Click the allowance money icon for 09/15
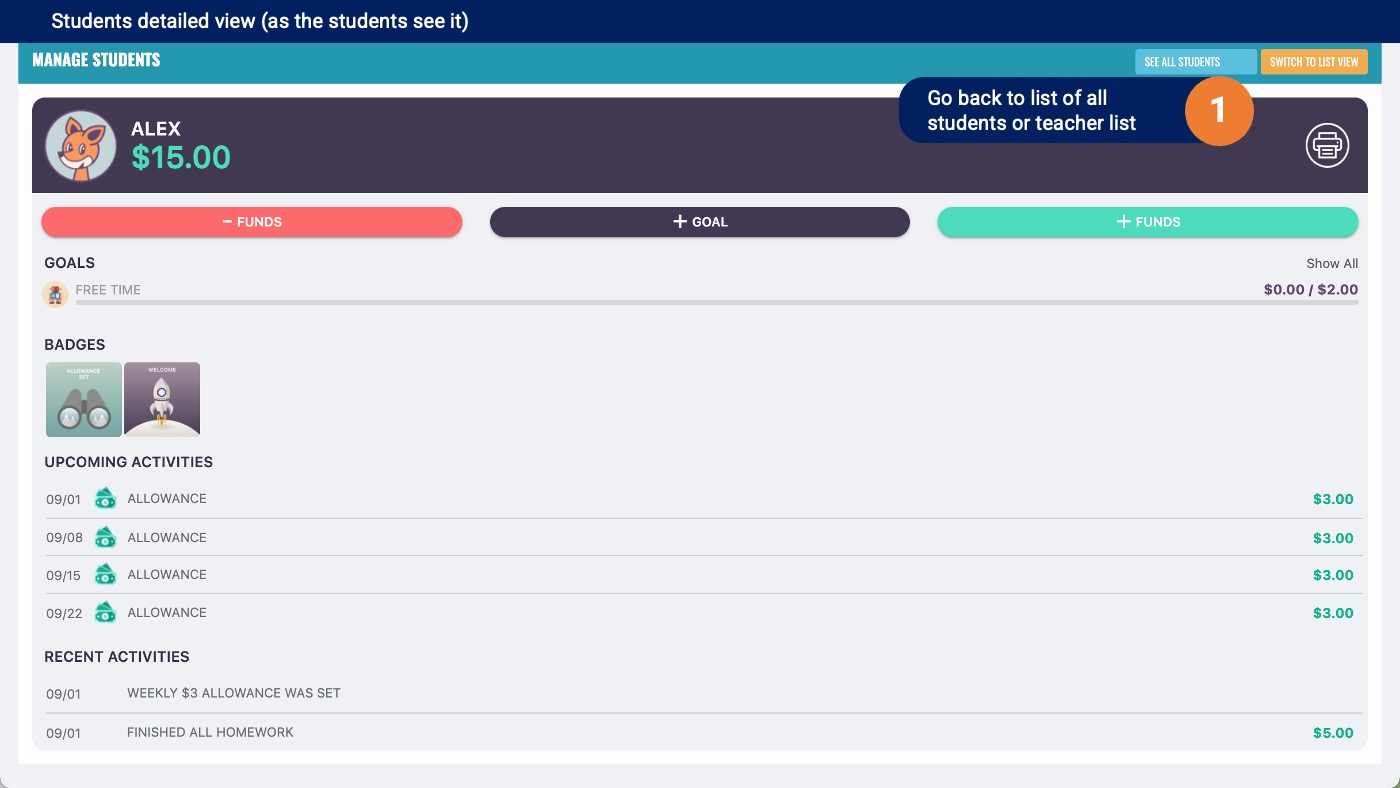1400x788 pixels. (x=105, y=575)
